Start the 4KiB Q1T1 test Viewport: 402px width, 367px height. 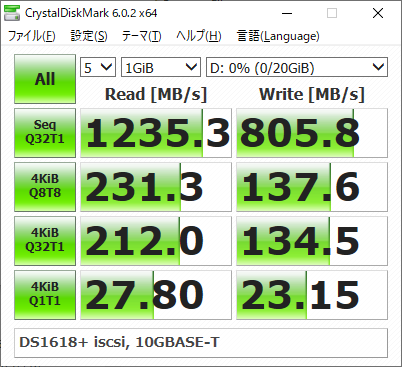pos(45,295)
